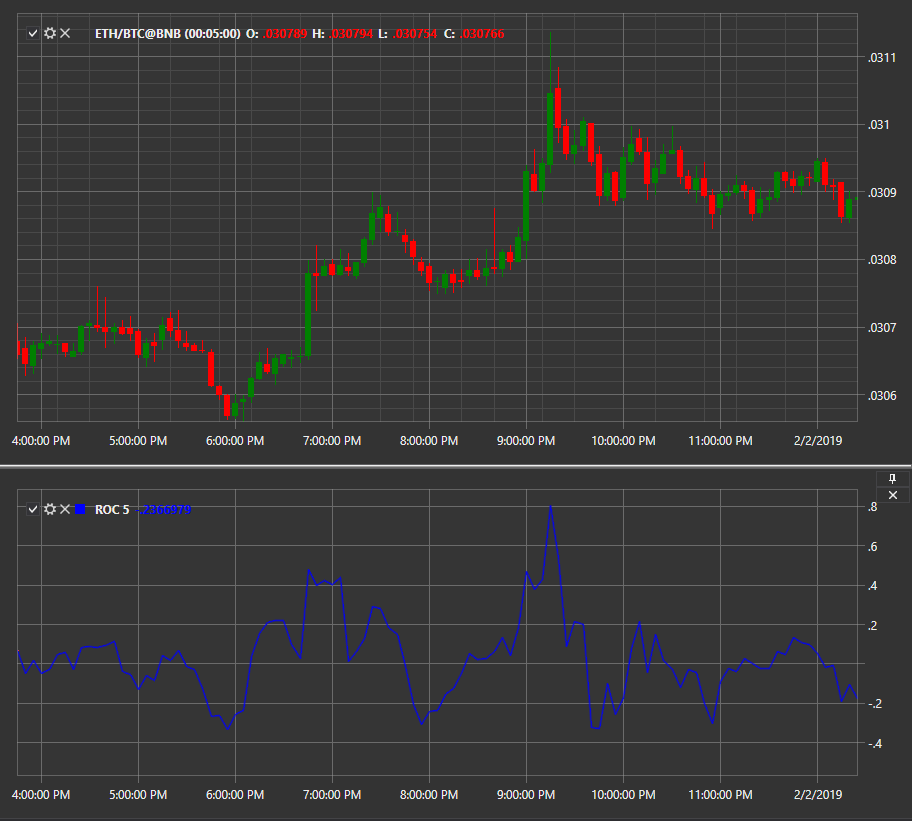Click 10:00:00 PM on price chart time axis
This screenshot has height=821, width=912.
coord(623,441)
